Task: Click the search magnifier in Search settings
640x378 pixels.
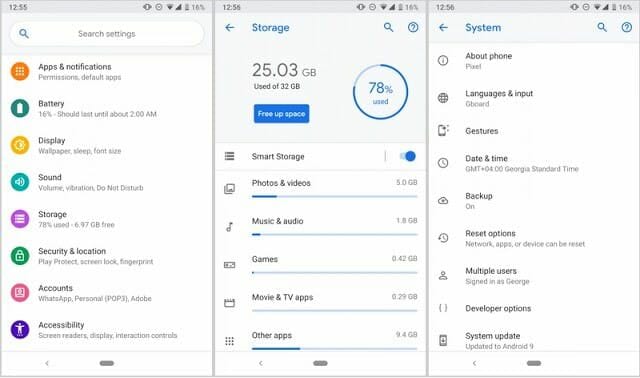Action: pyautogui.click(x=24, y=33)
